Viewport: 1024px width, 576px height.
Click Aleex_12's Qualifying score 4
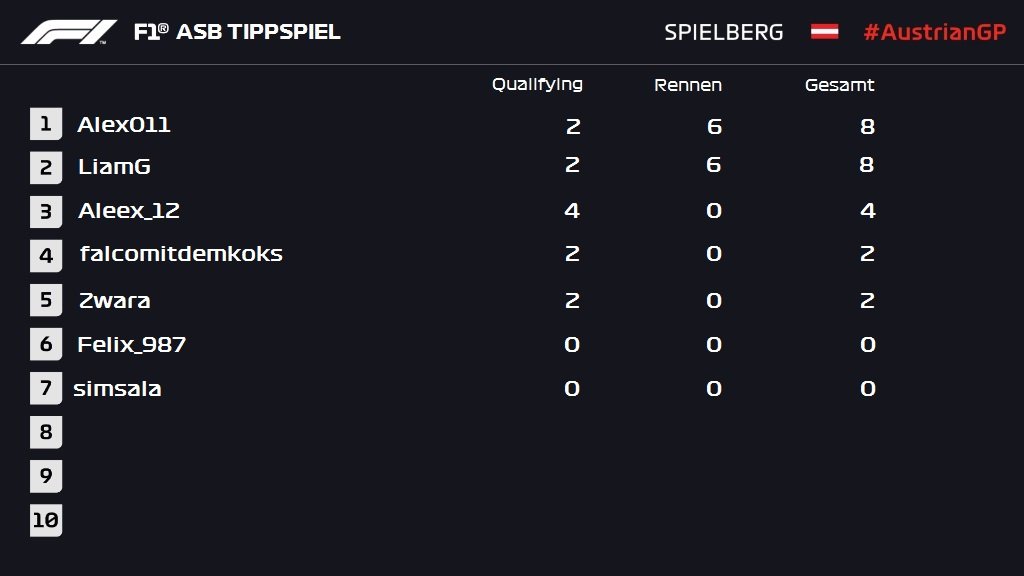[x=572, y=211]
